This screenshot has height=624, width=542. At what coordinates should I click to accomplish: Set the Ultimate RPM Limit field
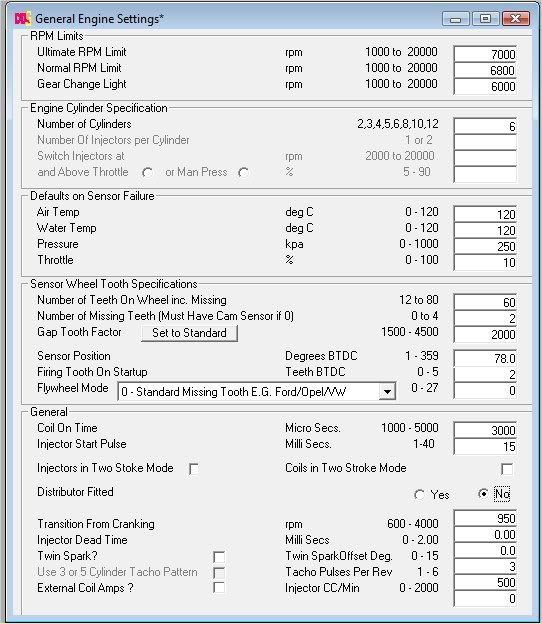point(485,54)
